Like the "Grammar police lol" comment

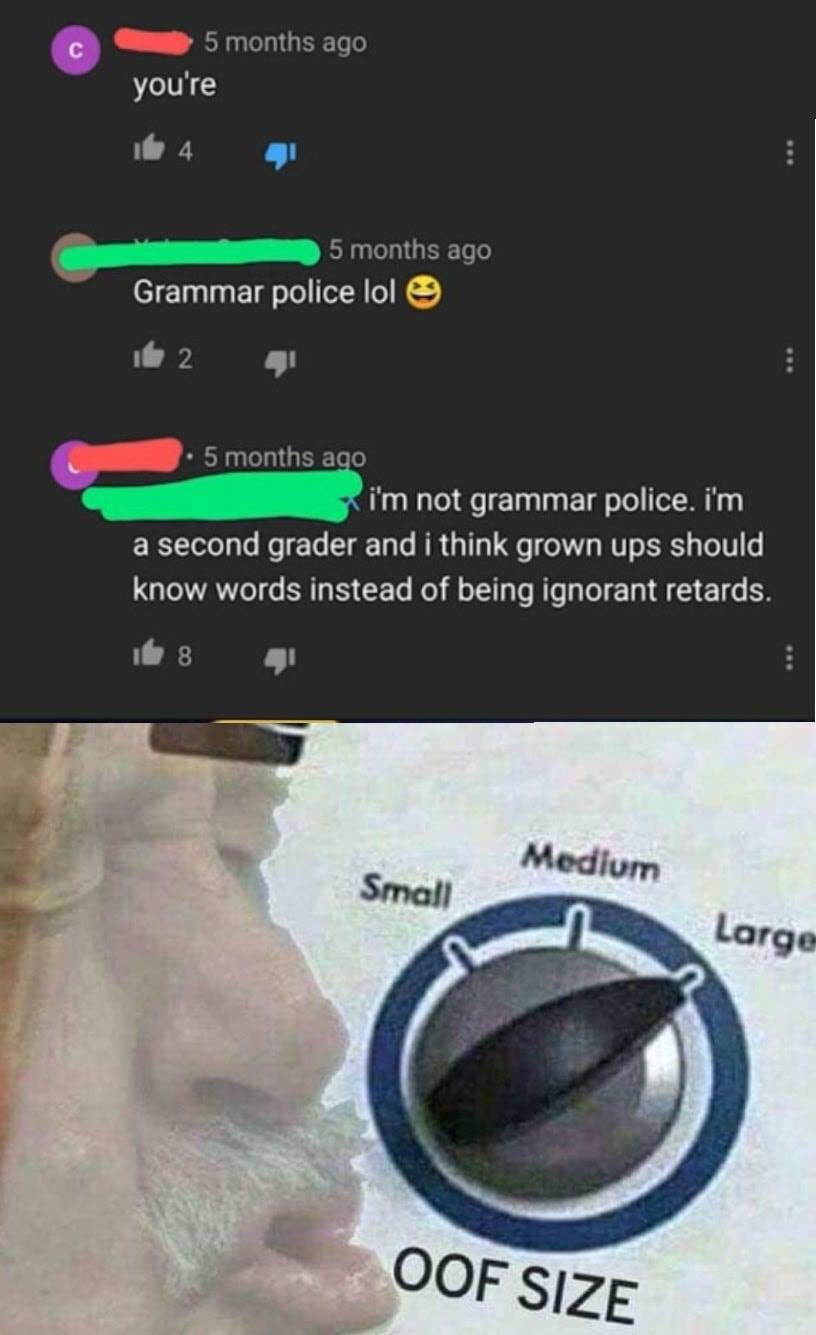point(148,360)
